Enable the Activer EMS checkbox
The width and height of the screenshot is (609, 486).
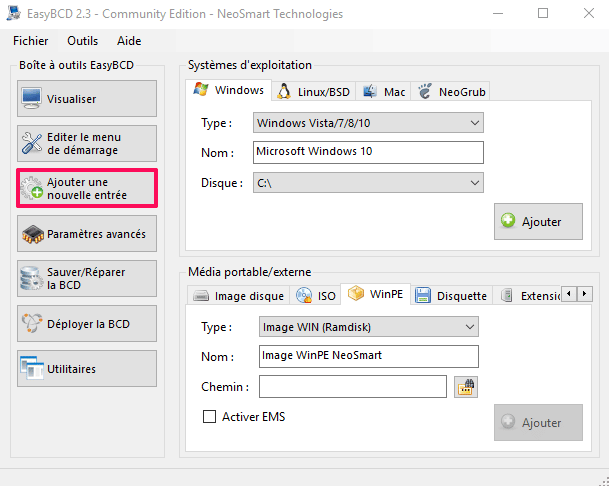coord(209,417)
